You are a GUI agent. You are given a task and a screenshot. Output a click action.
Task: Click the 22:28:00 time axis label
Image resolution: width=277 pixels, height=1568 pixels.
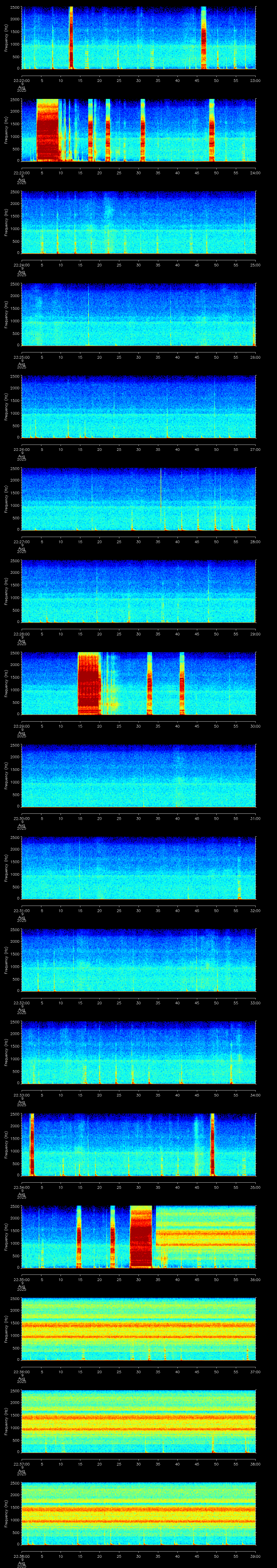(x=21, y=634)
